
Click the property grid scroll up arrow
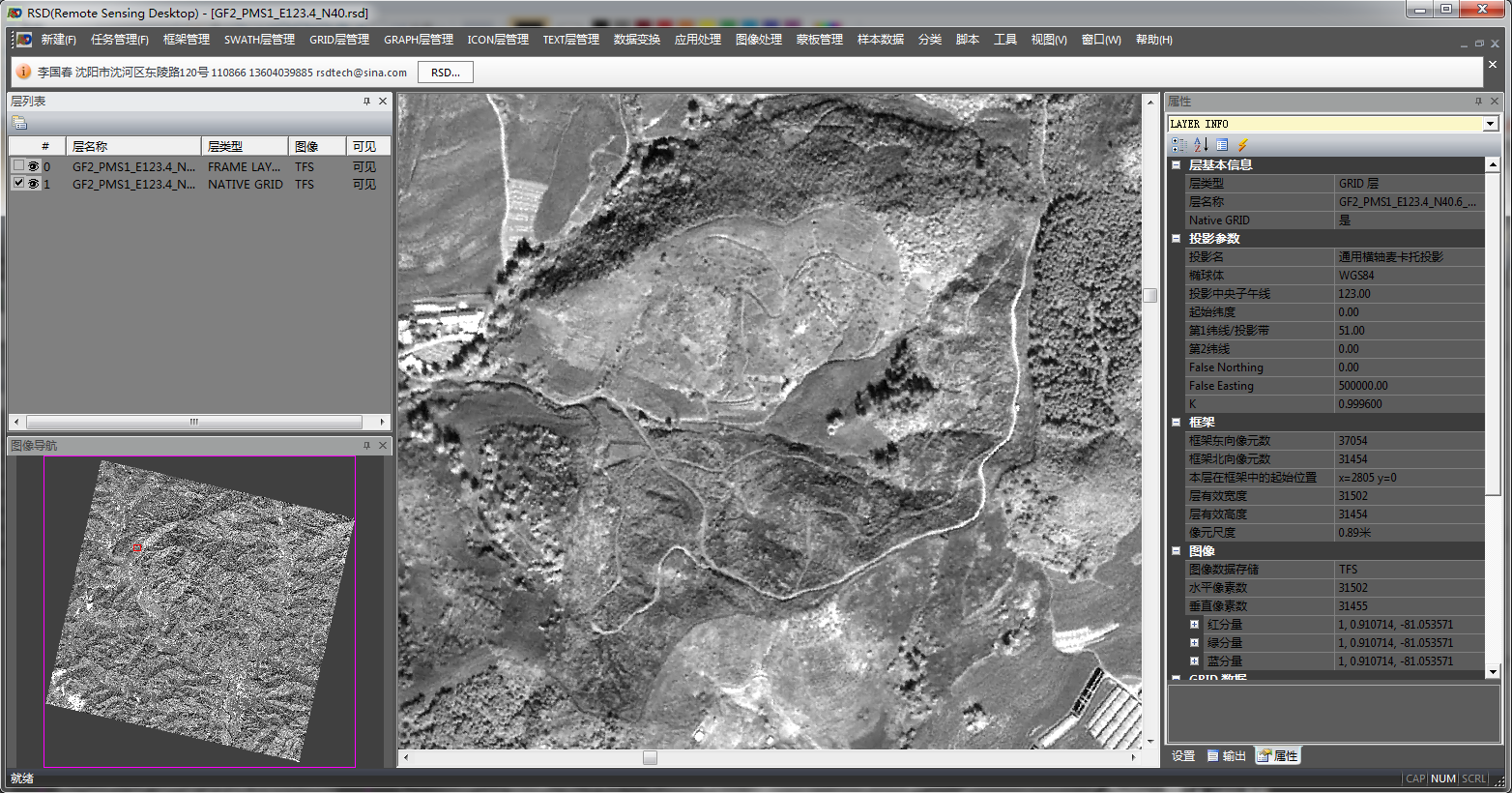coord(1493,165)
